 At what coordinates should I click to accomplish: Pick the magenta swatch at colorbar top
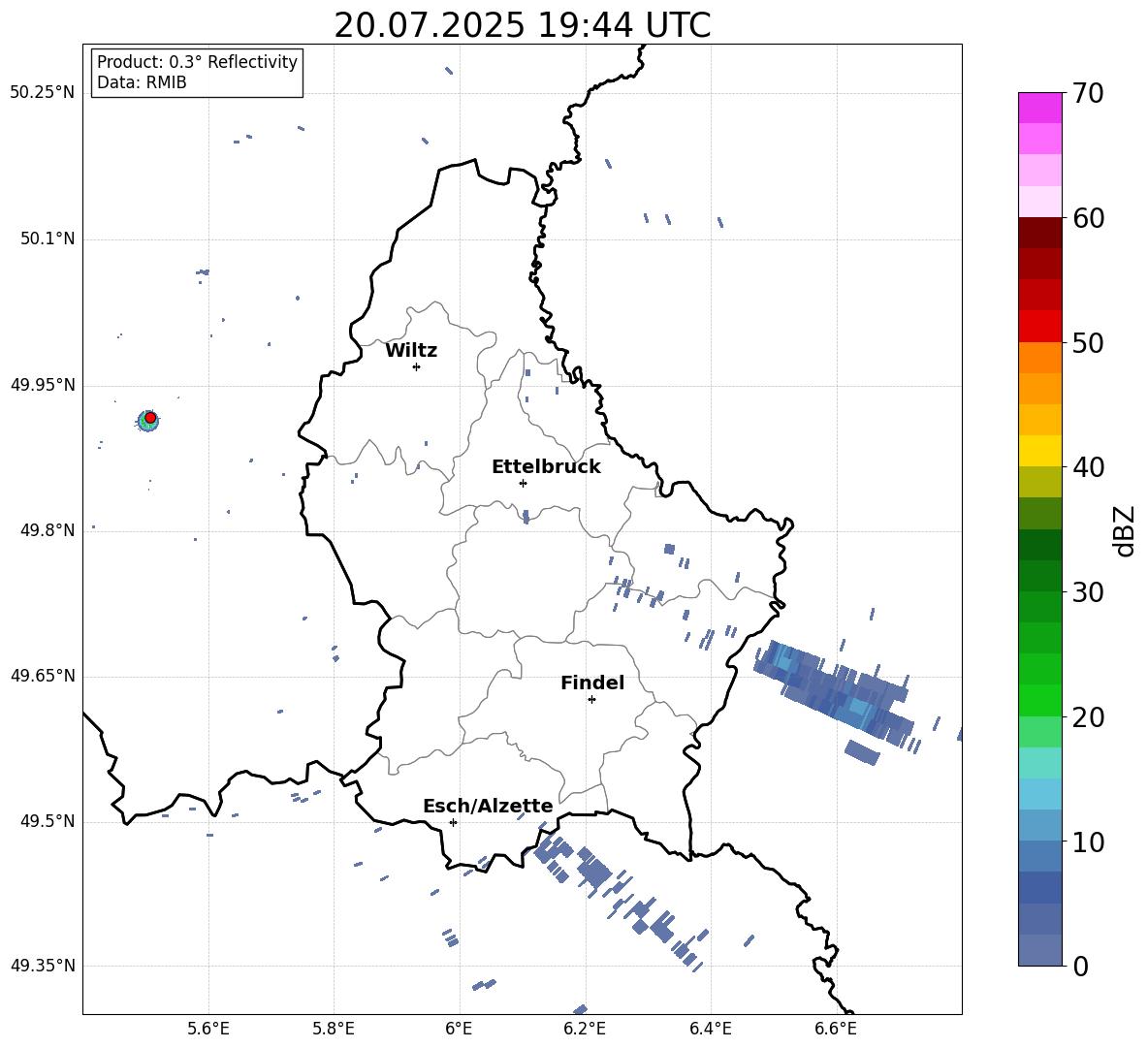tap(1039, 108)
